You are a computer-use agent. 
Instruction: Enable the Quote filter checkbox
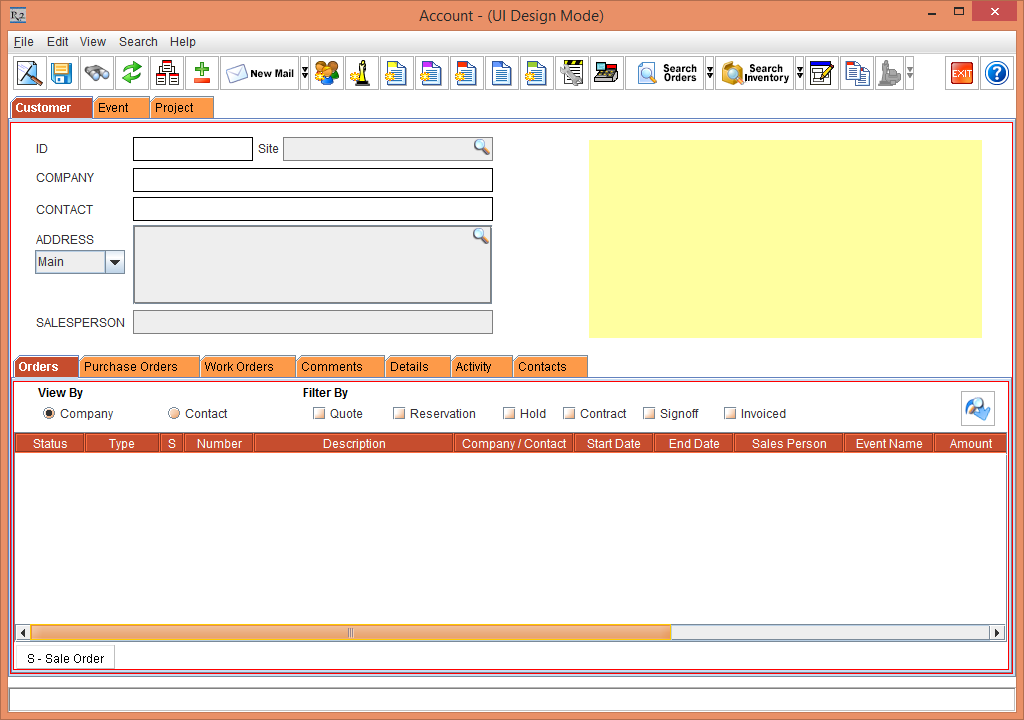(319, 414)
